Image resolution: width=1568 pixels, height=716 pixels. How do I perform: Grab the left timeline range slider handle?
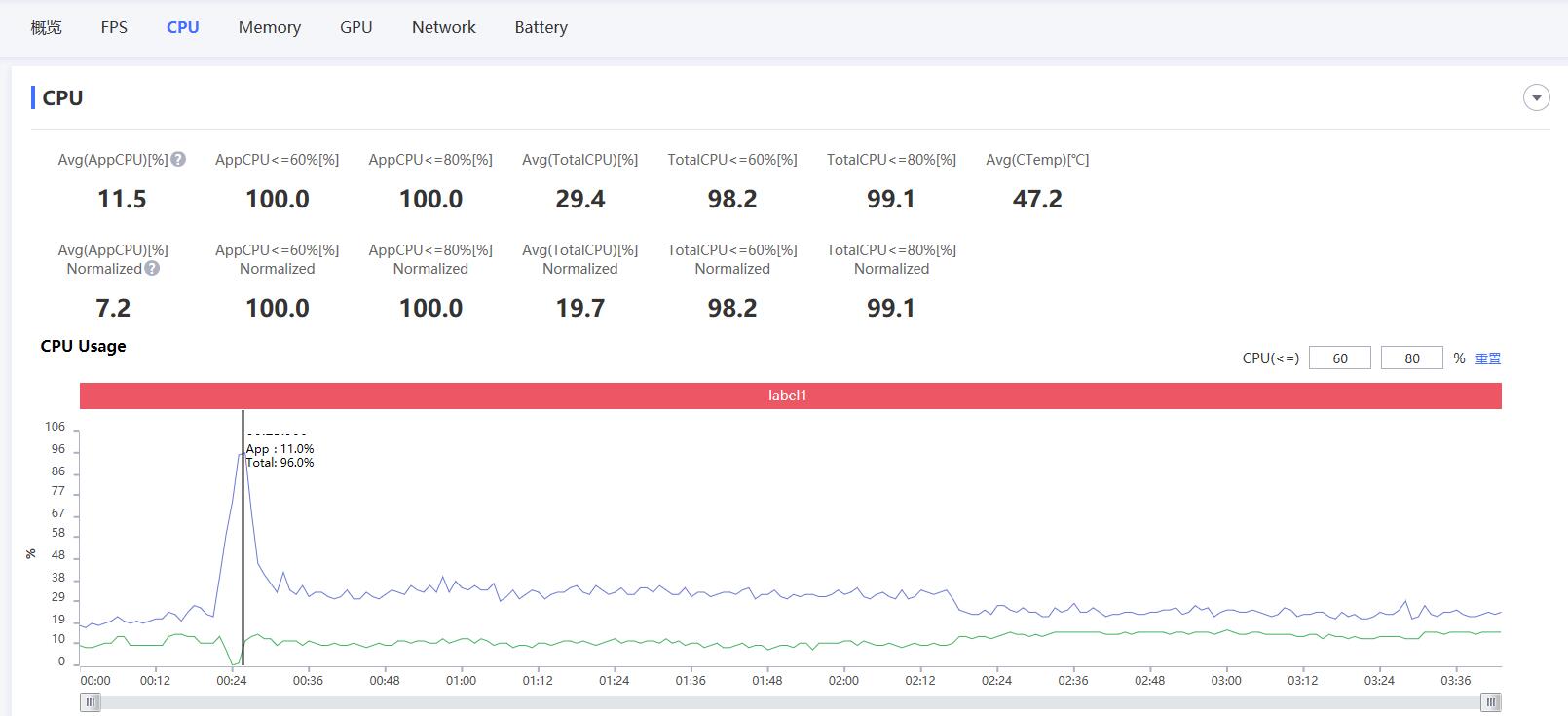tap(91, 701)
